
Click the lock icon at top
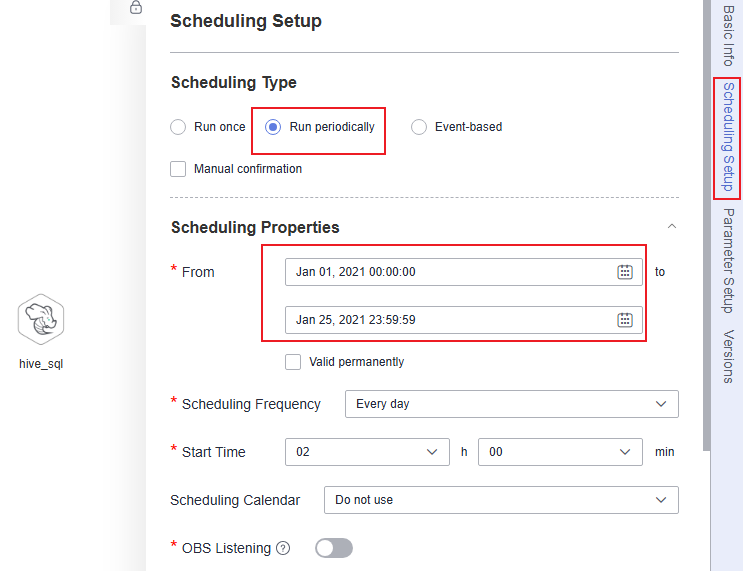click(136, 7)
